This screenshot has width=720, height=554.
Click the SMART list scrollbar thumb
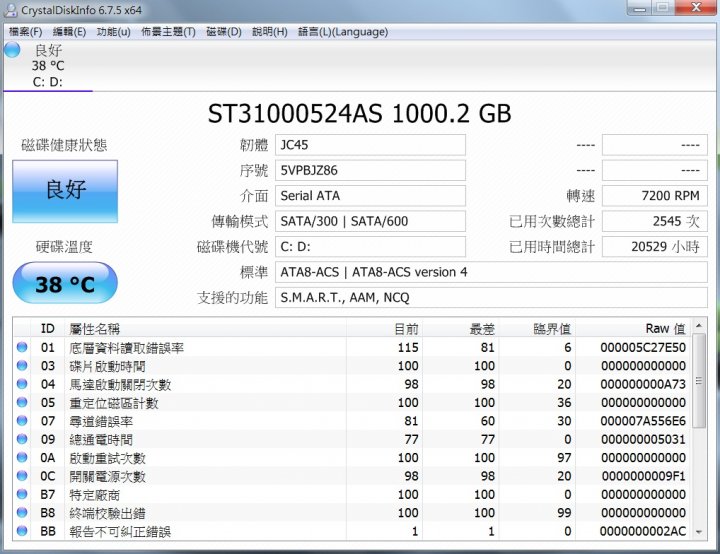pyautogui.click(x=699, y=380)
